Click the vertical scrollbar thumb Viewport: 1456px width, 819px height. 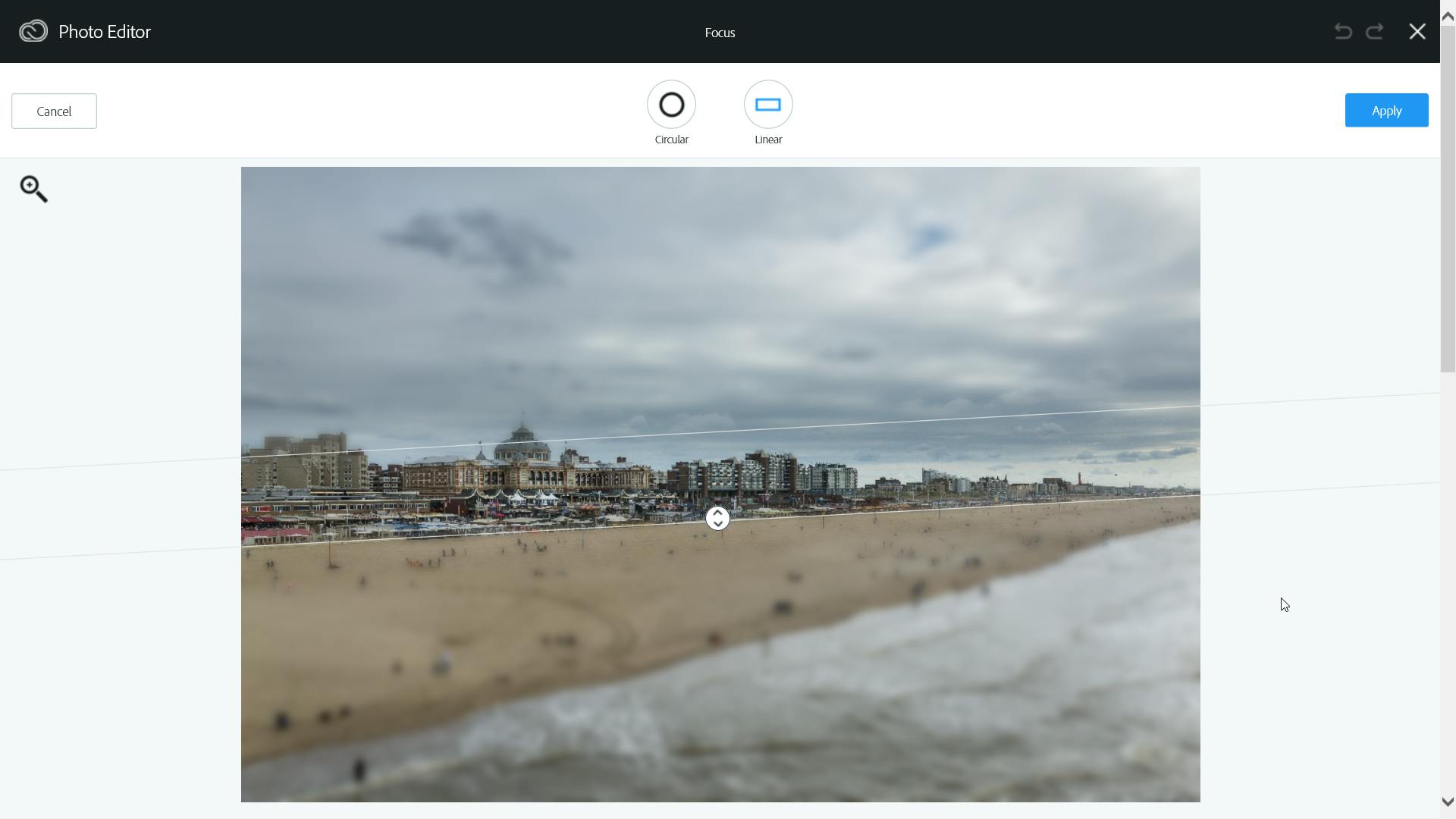click(x=1447, y=197)
